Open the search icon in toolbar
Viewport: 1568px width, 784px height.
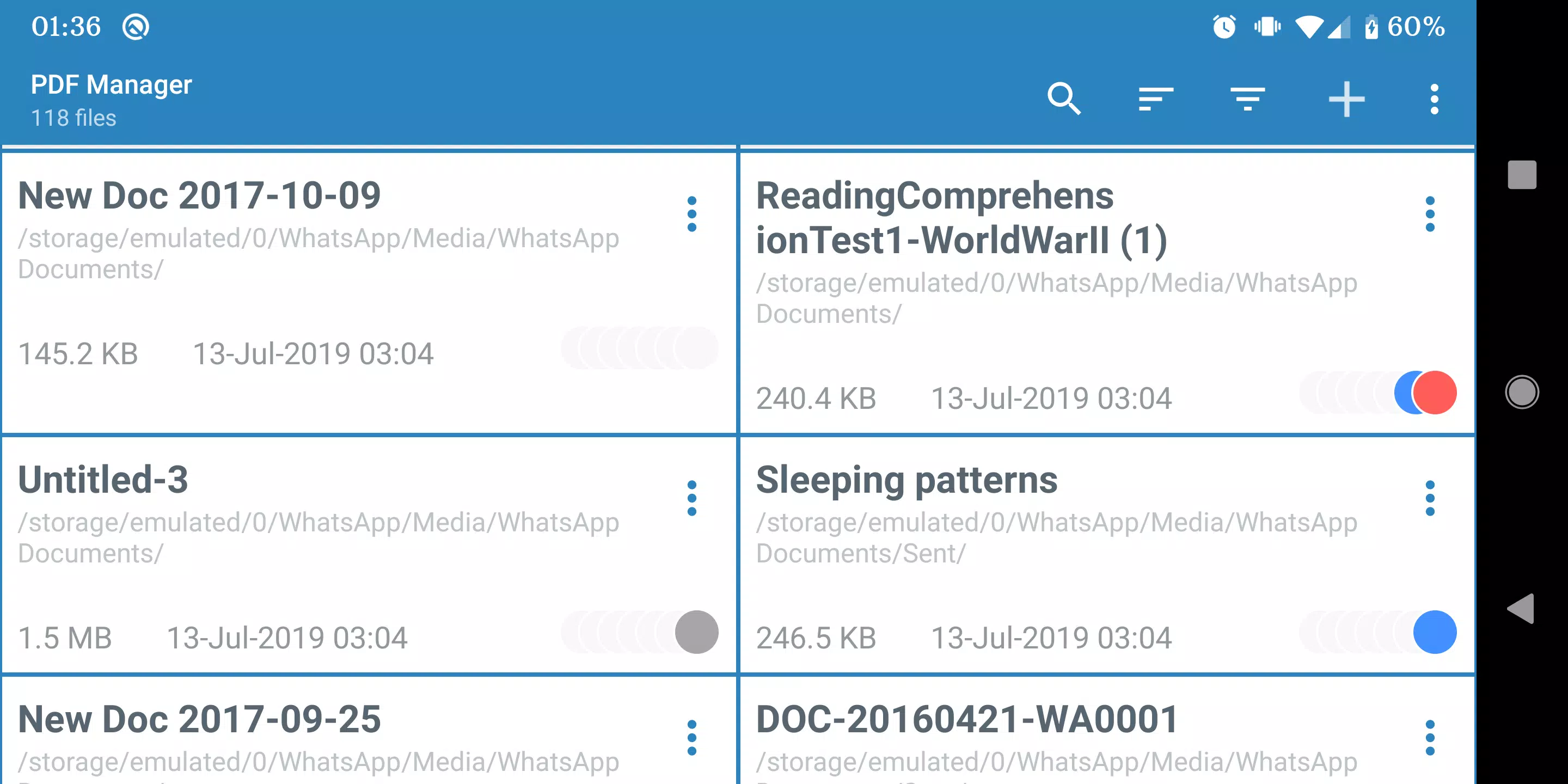click(x=1064, y=99)
